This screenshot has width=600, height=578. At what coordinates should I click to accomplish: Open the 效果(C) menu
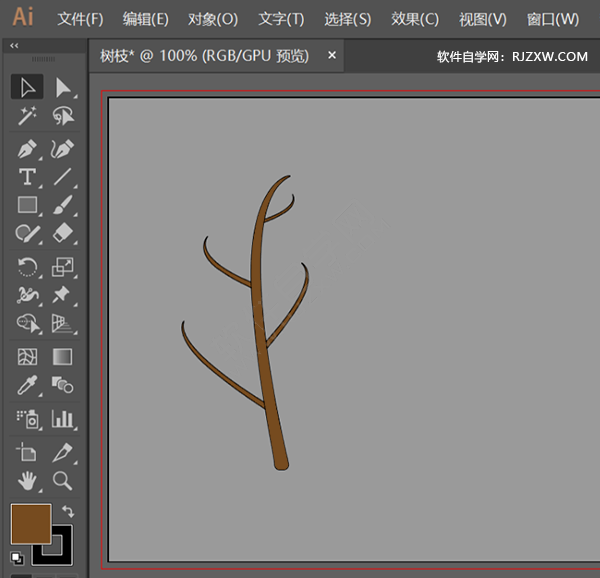click(414, 19)
